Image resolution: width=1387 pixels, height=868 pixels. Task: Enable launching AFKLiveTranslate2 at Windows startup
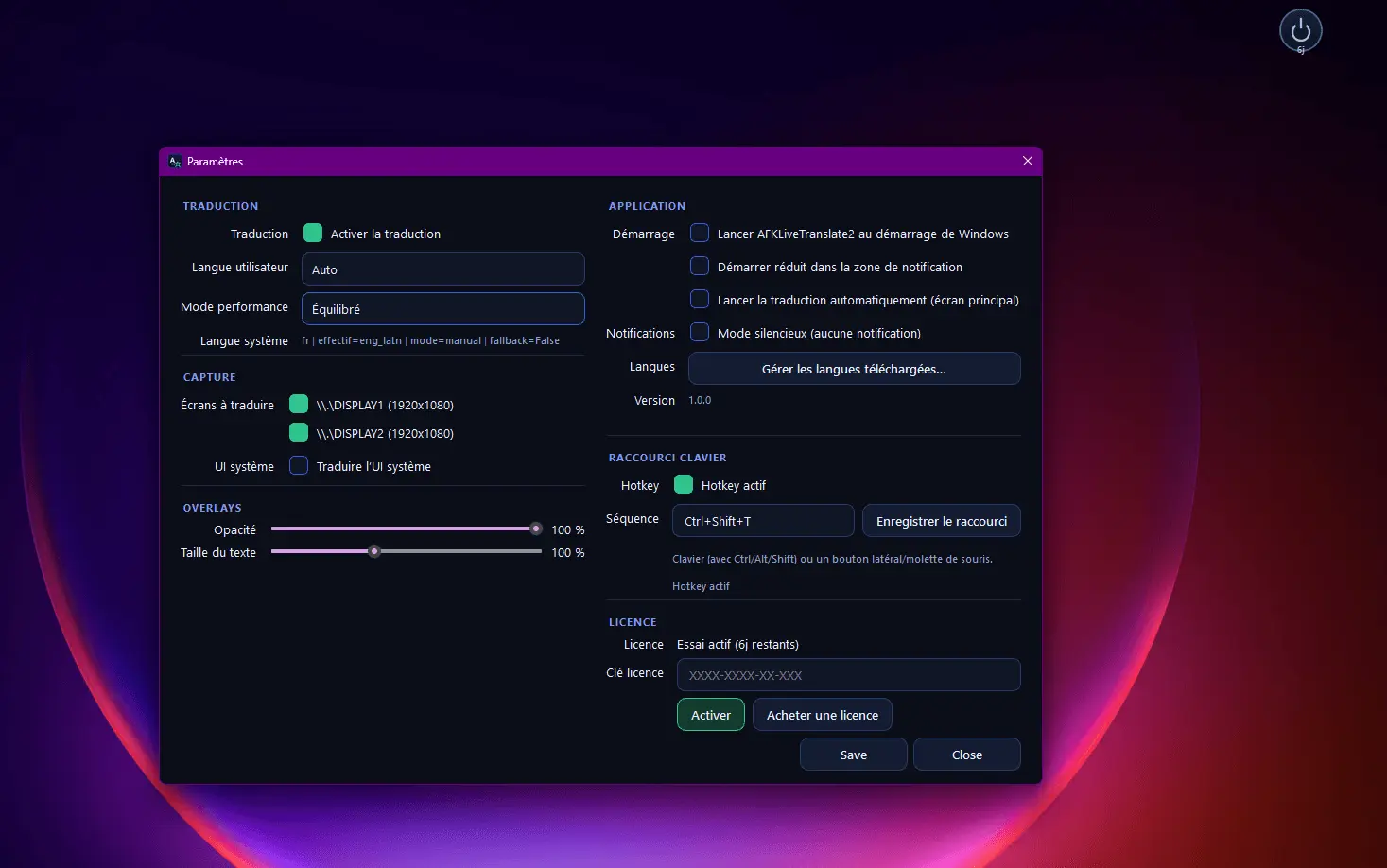click(x=700, y=233)
